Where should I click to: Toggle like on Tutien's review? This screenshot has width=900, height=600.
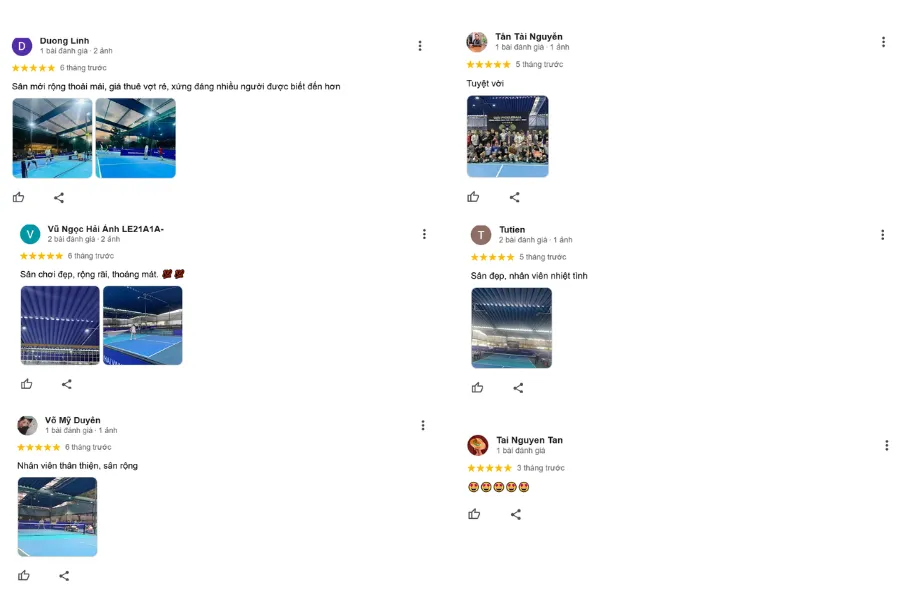477,388
